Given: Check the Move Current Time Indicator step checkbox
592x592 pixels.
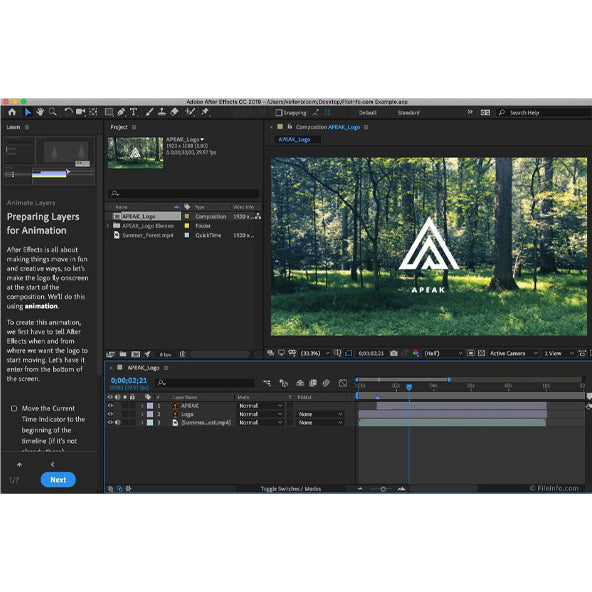Looking at the screenshot, I should 14,408.
